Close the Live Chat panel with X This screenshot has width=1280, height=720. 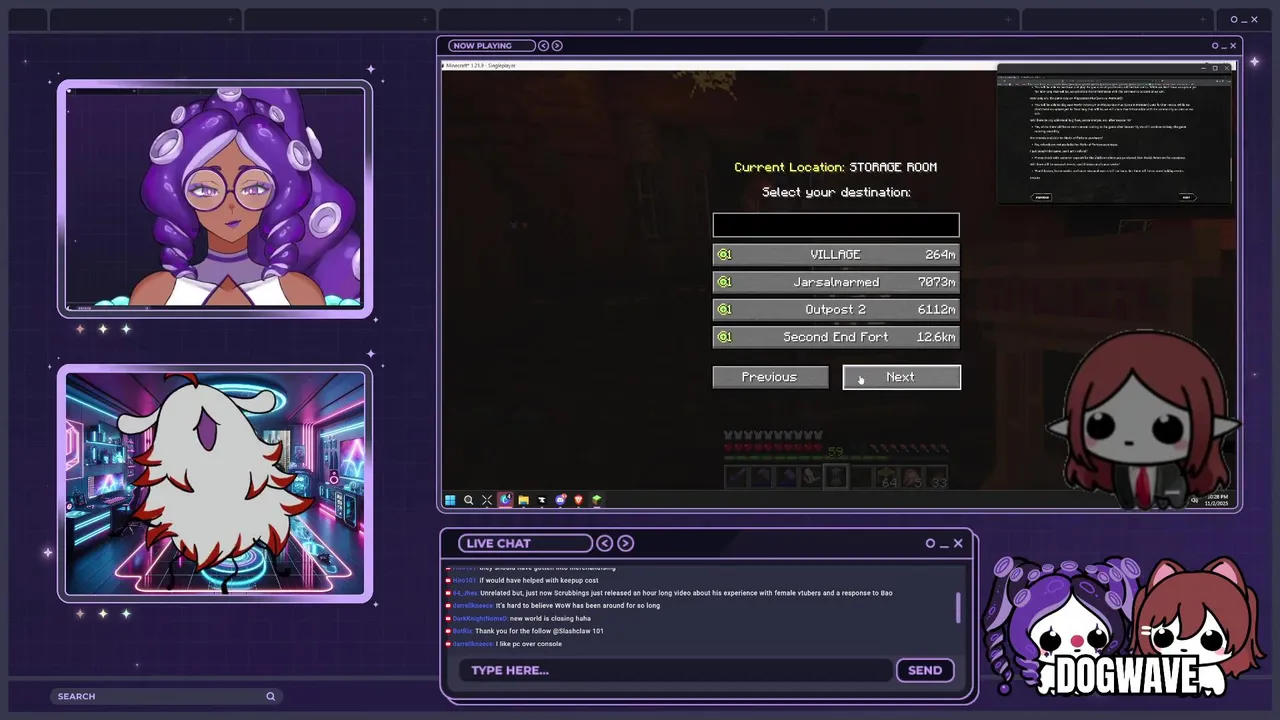[957, 543]
